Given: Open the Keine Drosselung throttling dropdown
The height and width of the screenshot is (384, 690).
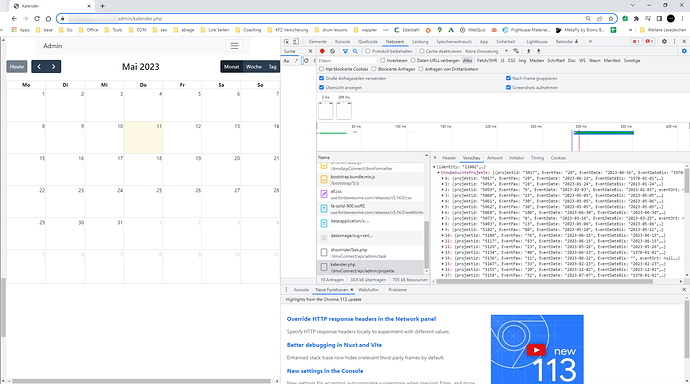Looking at the screenshot, I should [486, 51].
